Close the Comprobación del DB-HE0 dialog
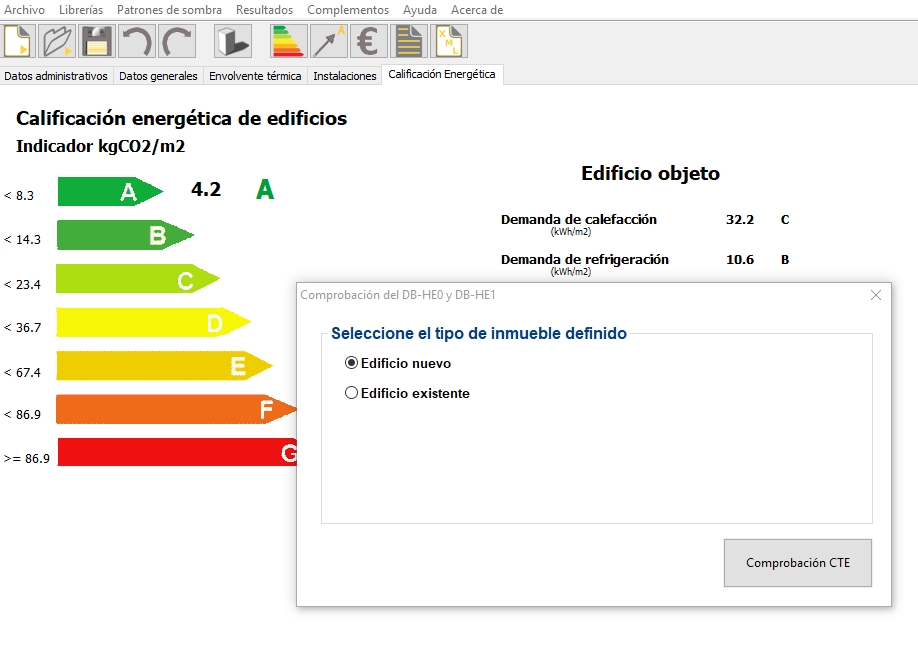This screenshot has width=918, height=666. coord(876,295)
